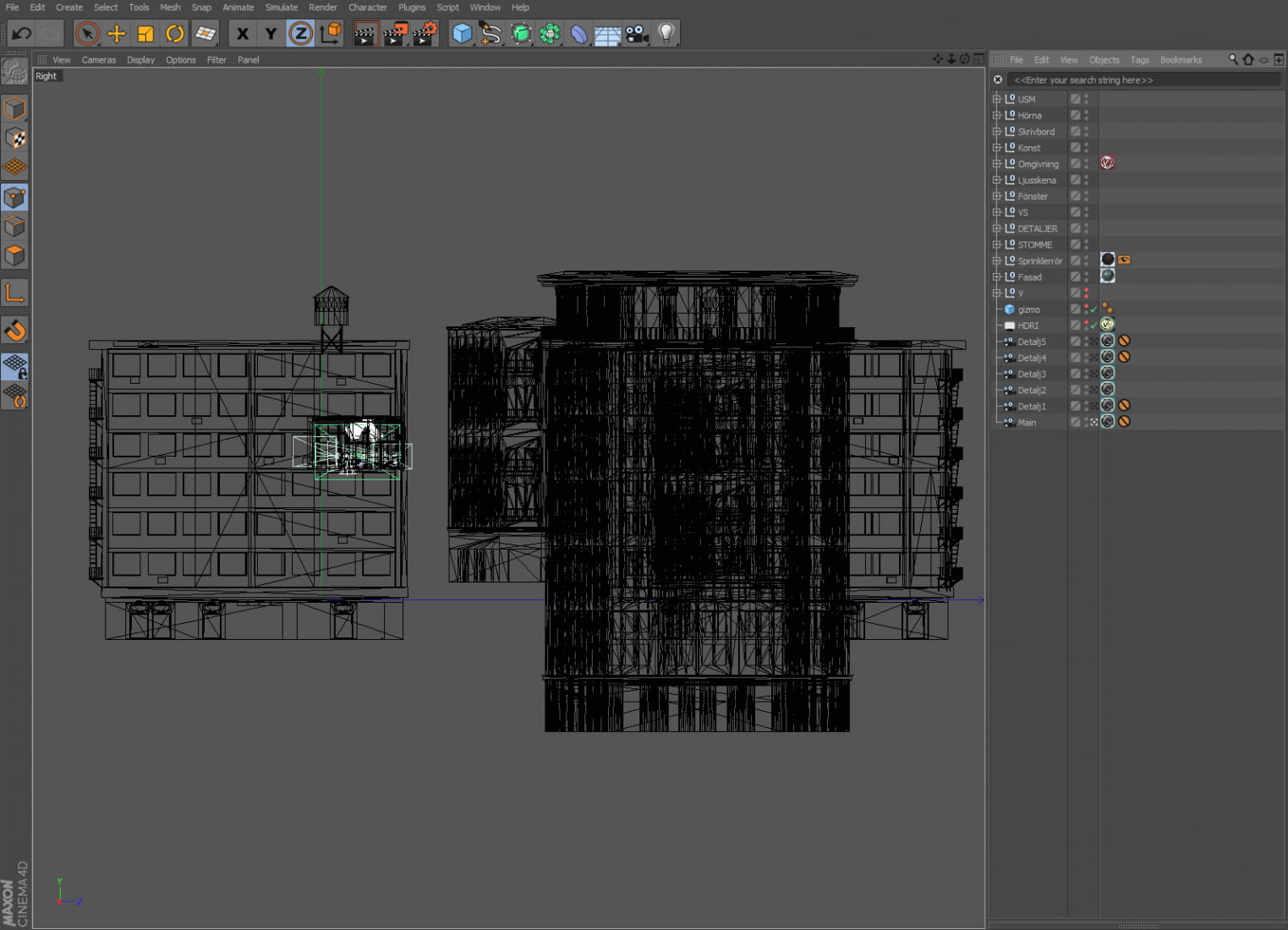Open the Object Manager Objects menu
This screenshot has width=1288, height=930.
[1104, 60]
